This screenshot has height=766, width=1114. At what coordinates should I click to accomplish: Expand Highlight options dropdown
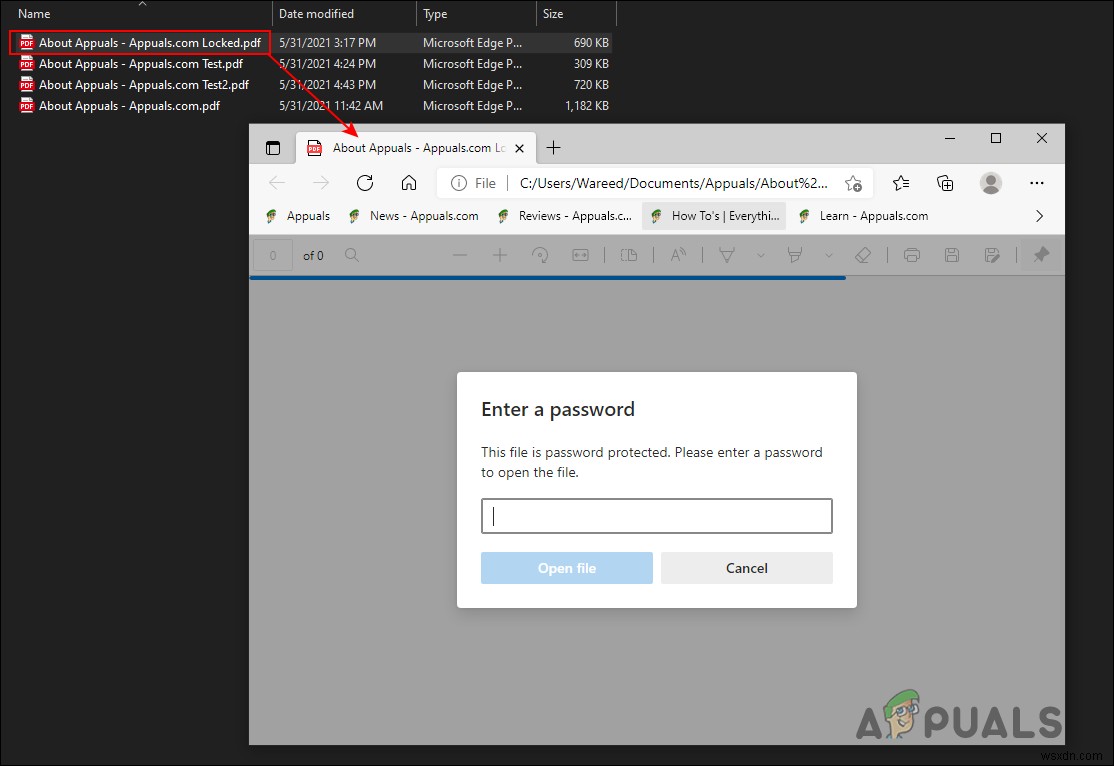(828, 255)
